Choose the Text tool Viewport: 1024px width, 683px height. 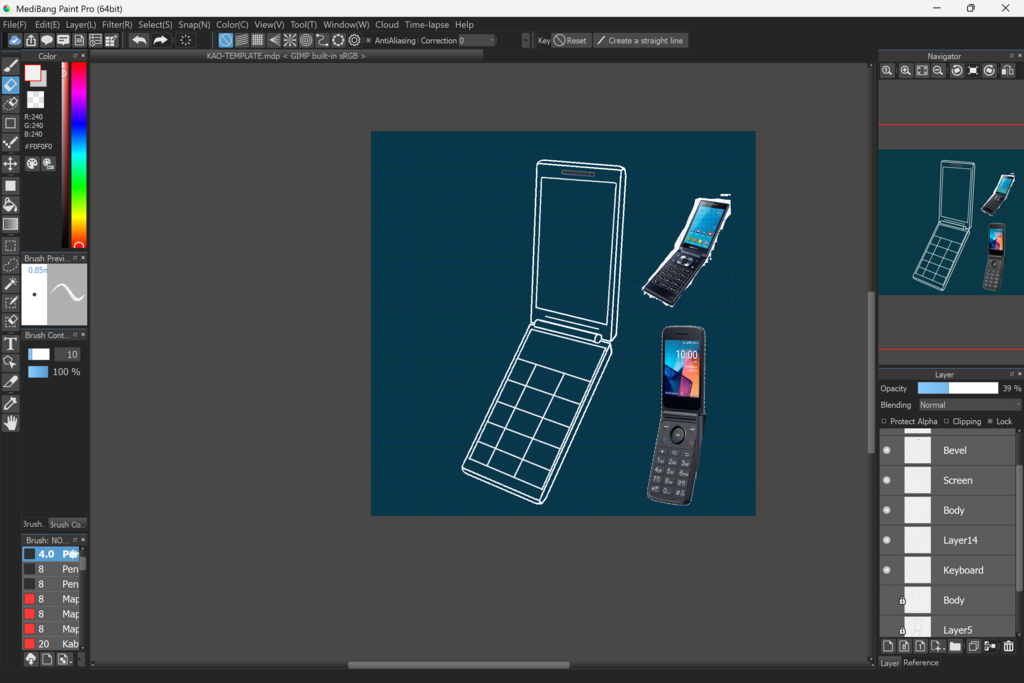coord(10,344)
